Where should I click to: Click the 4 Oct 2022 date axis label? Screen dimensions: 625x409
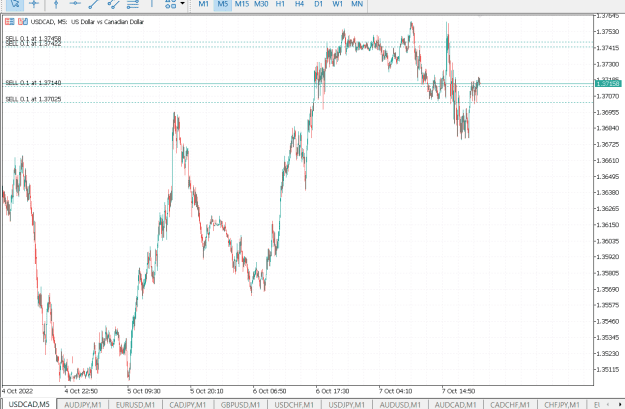coord(18,391)
